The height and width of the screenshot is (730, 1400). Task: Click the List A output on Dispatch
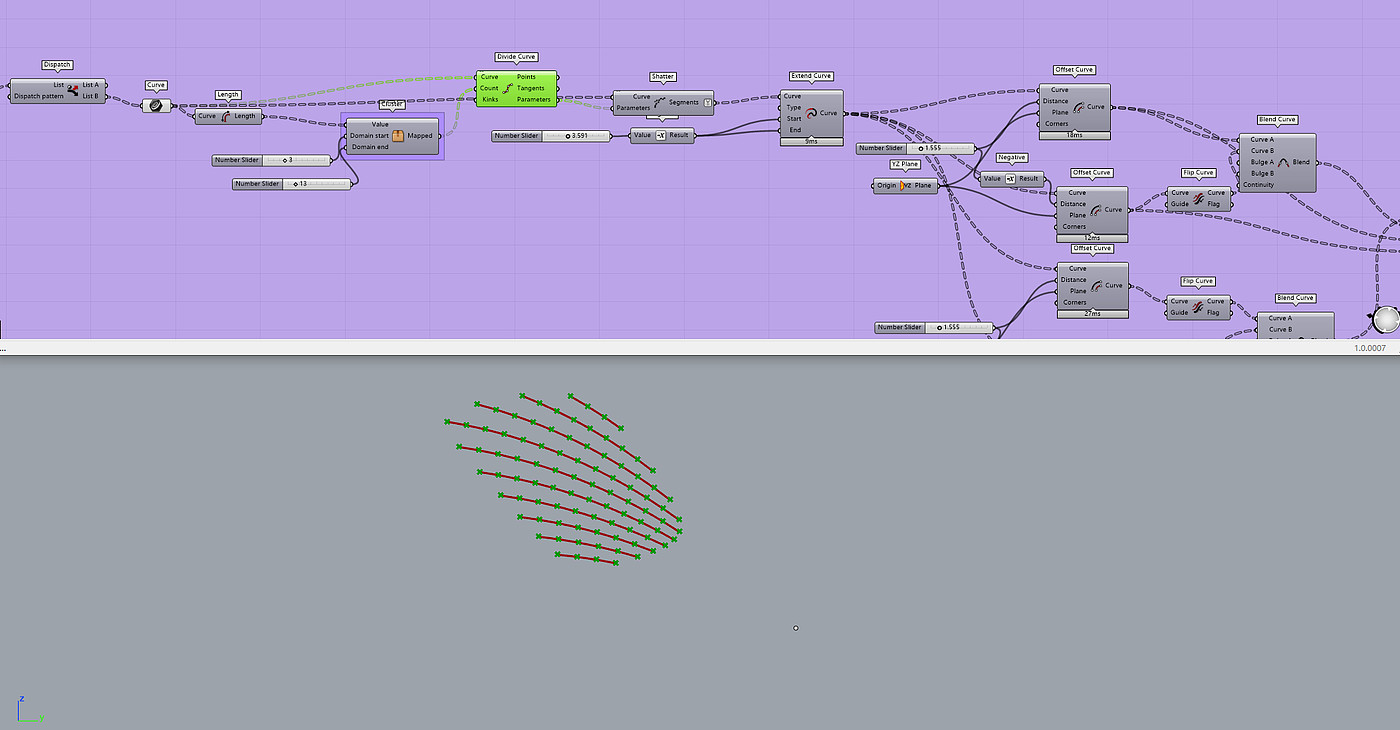pyautogui.click(x=93, y=85)
